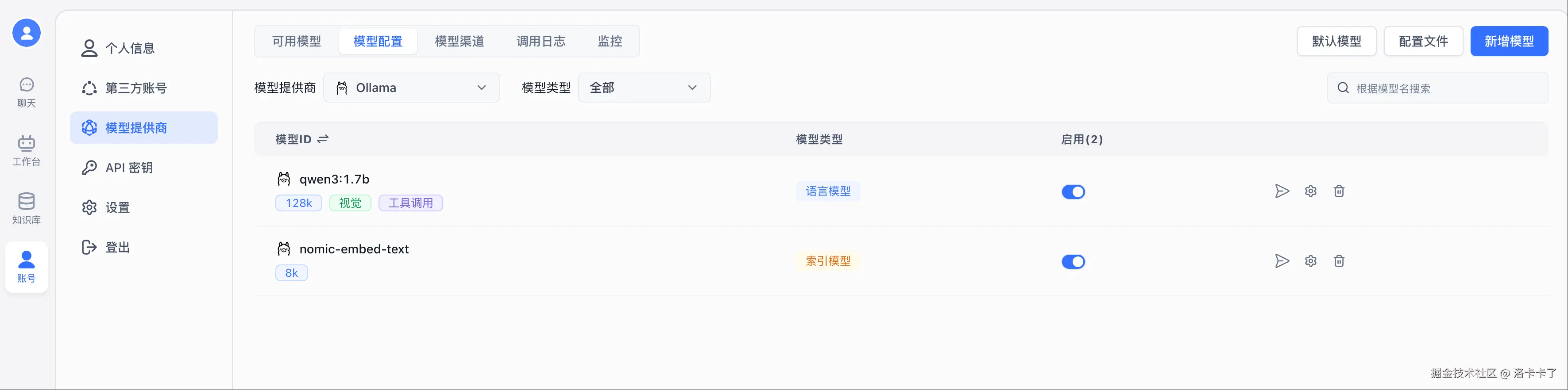Click the 默认模型 button
Image resolution: width=1568 pixels, height=390 pixels.
tap(1336, 42)
